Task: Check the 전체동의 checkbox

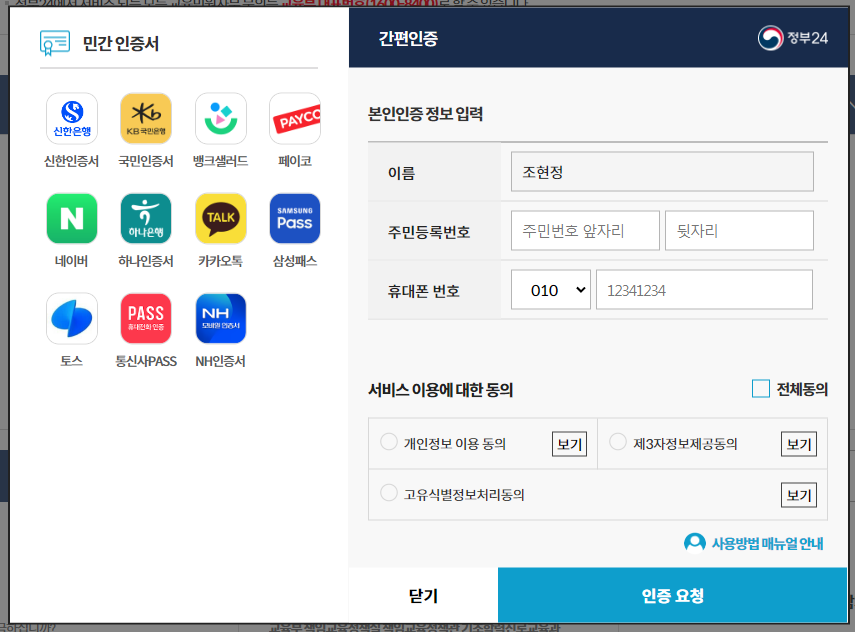Action: pos(761,389)
